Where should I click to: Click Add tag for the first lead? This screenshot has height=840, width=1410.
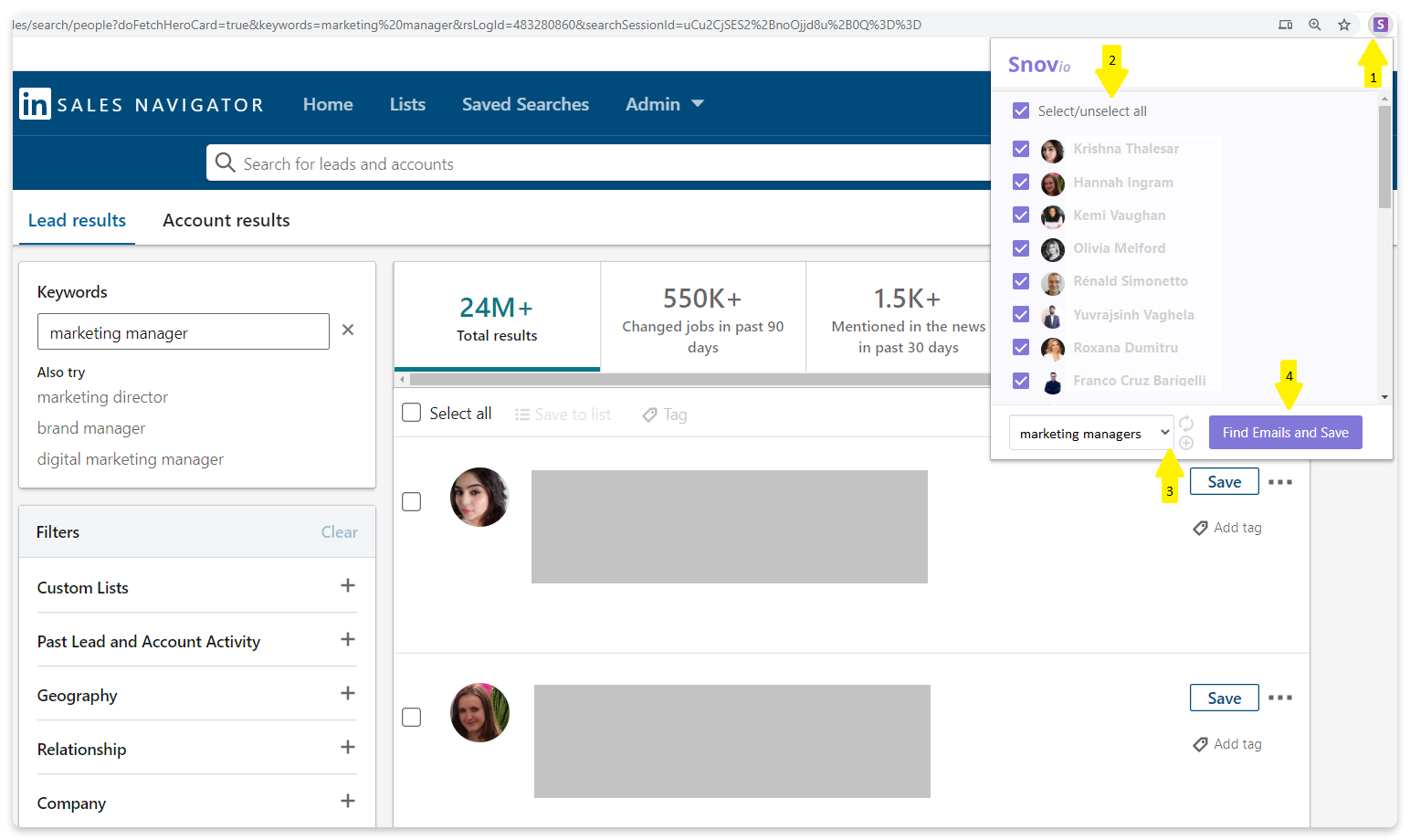[x=1227, y=528]
